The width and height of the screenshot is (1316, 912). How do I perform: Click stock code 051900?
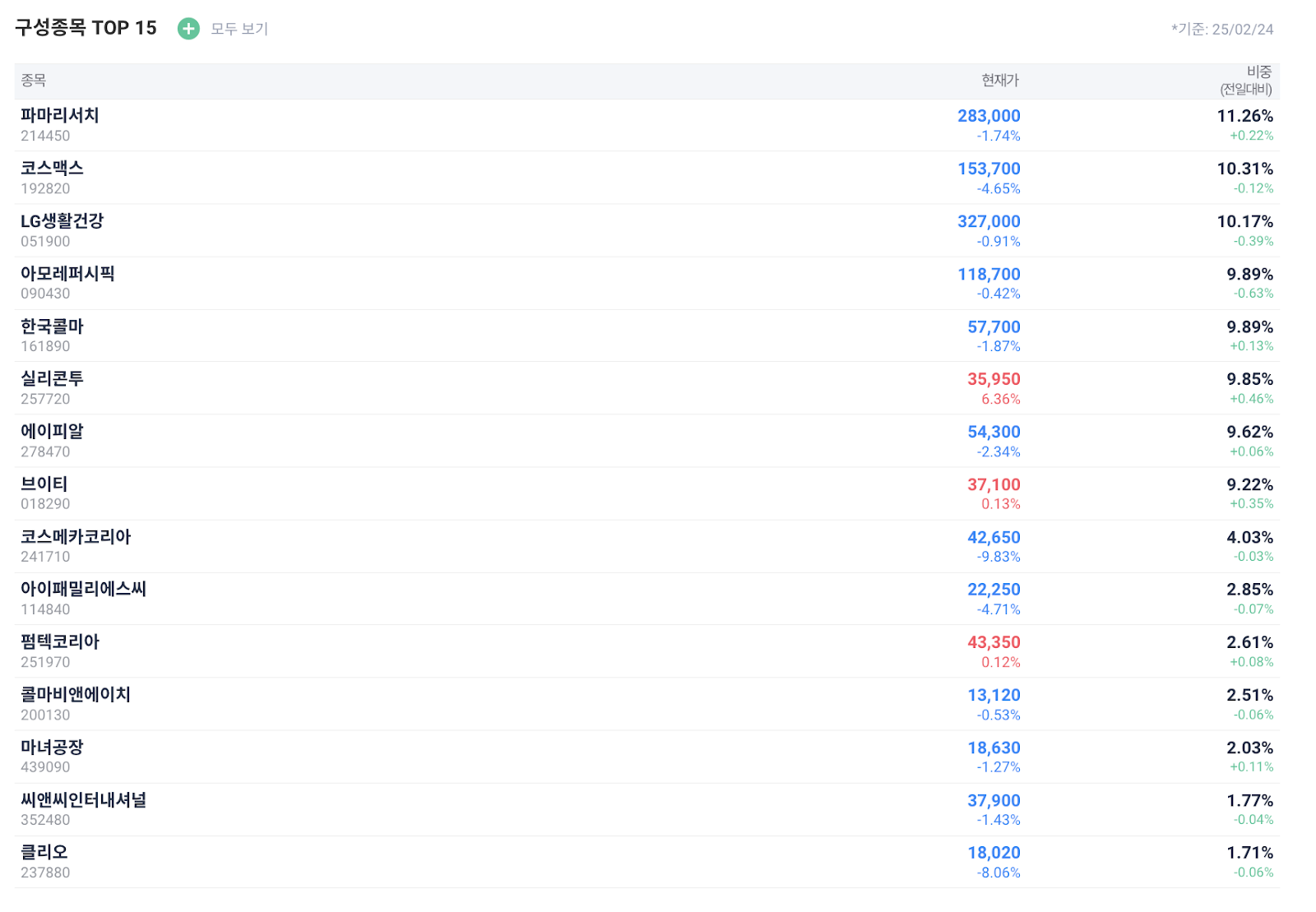(45, 241)
